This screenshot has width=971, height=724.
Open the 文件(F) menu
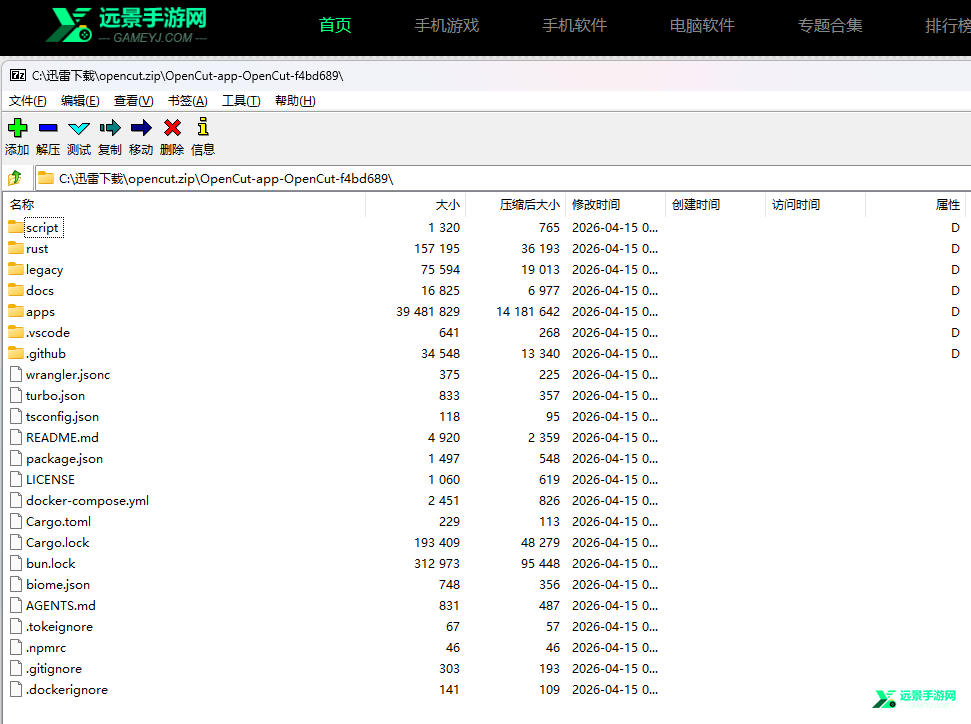click(28, 101)
